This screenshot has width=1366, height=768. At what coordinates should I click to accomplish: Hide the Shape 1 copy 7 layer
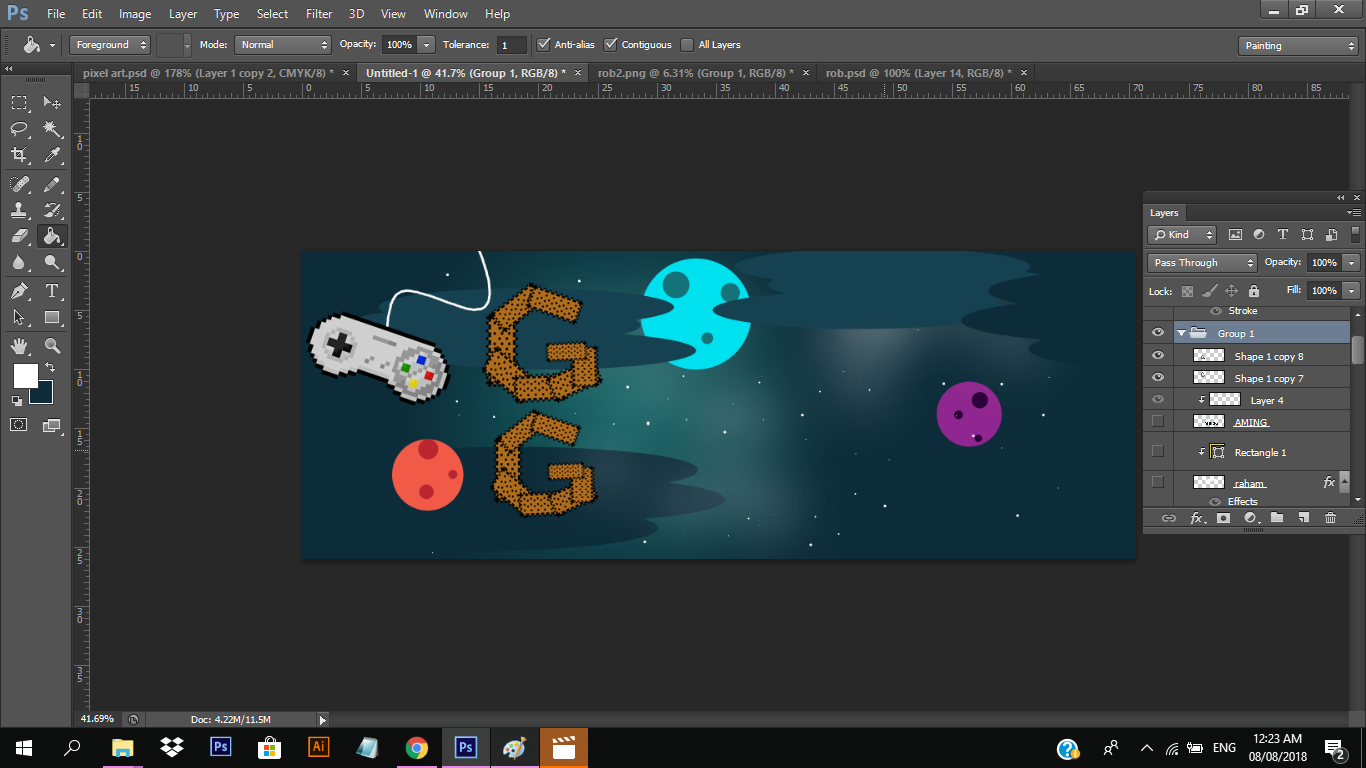(x=1158, y=378)
